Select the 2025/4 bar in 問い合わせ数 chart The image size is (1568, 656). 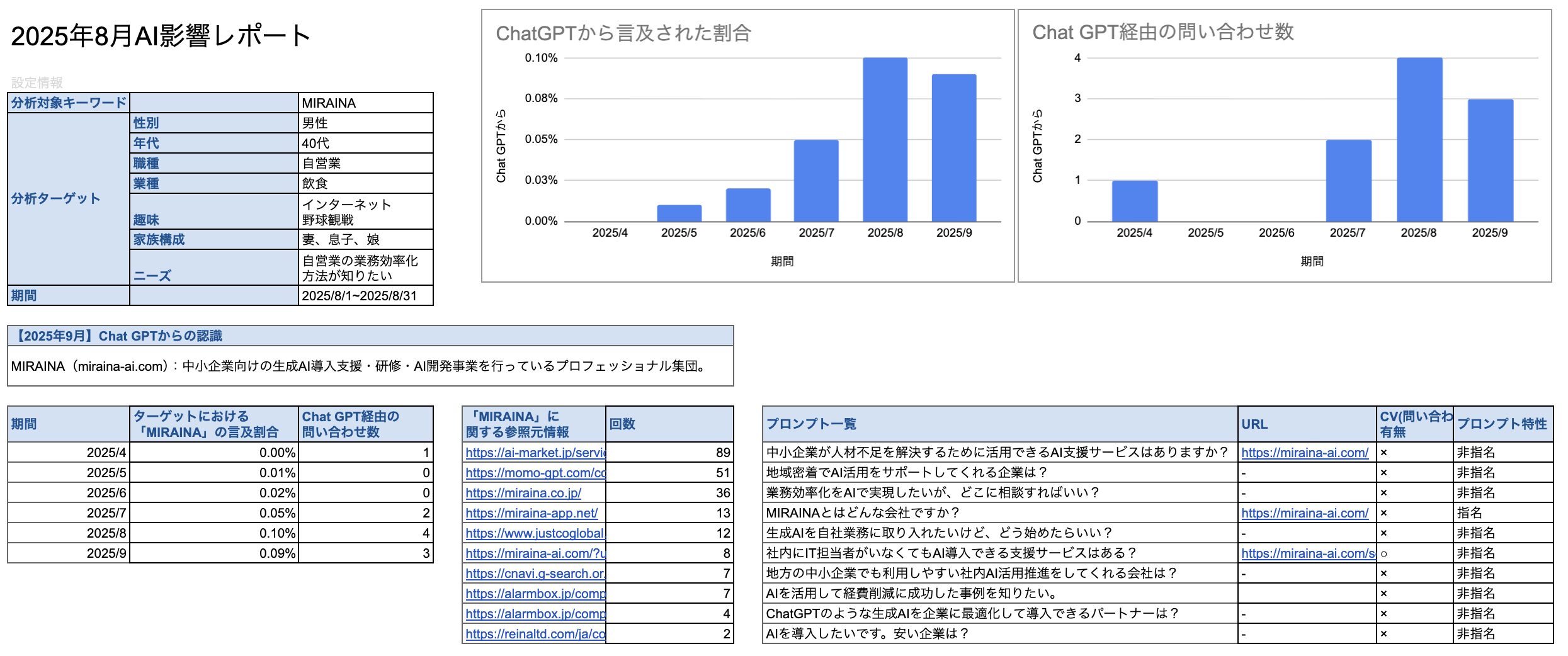click(1134, 201)
